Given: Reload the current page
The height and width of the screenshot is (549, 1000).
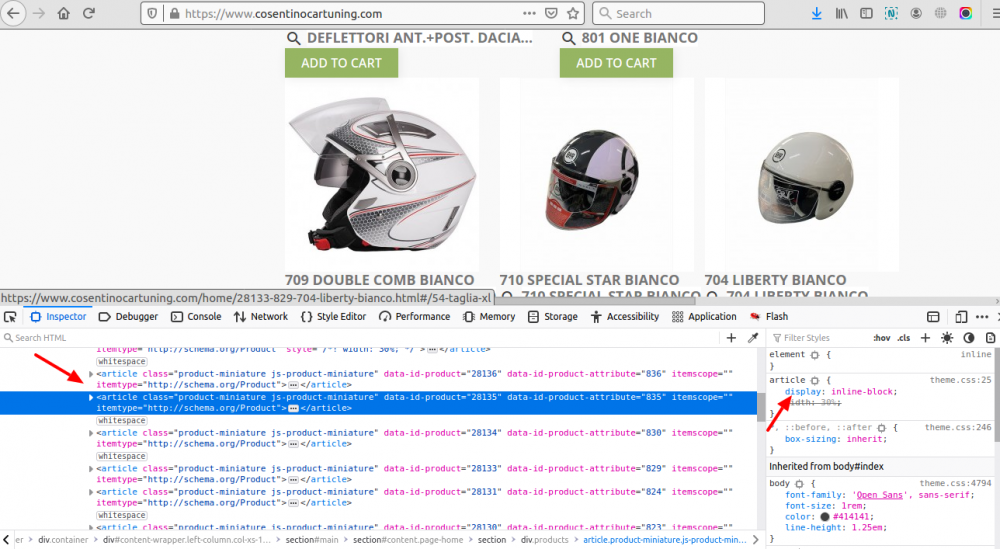Looking at the screenshot, I should [x=89, y=13].
